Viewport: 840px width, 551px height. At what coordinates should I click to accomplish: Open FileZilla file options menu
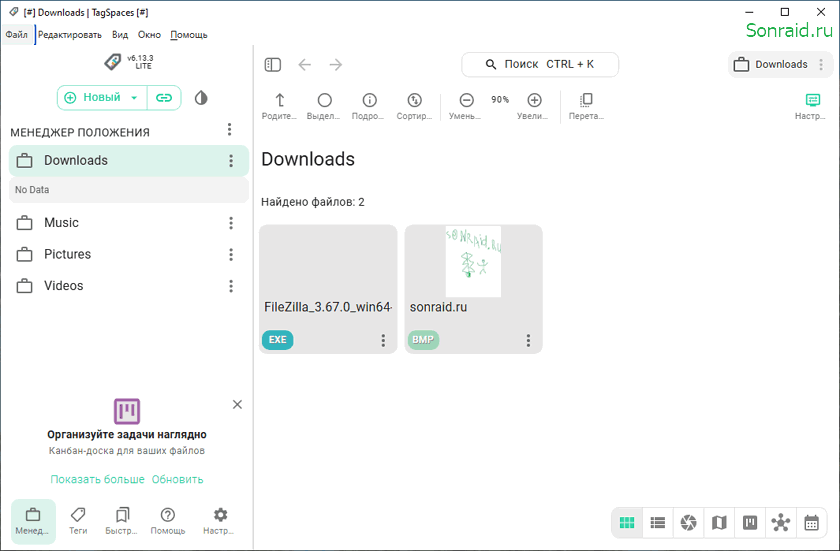(383, 340)
